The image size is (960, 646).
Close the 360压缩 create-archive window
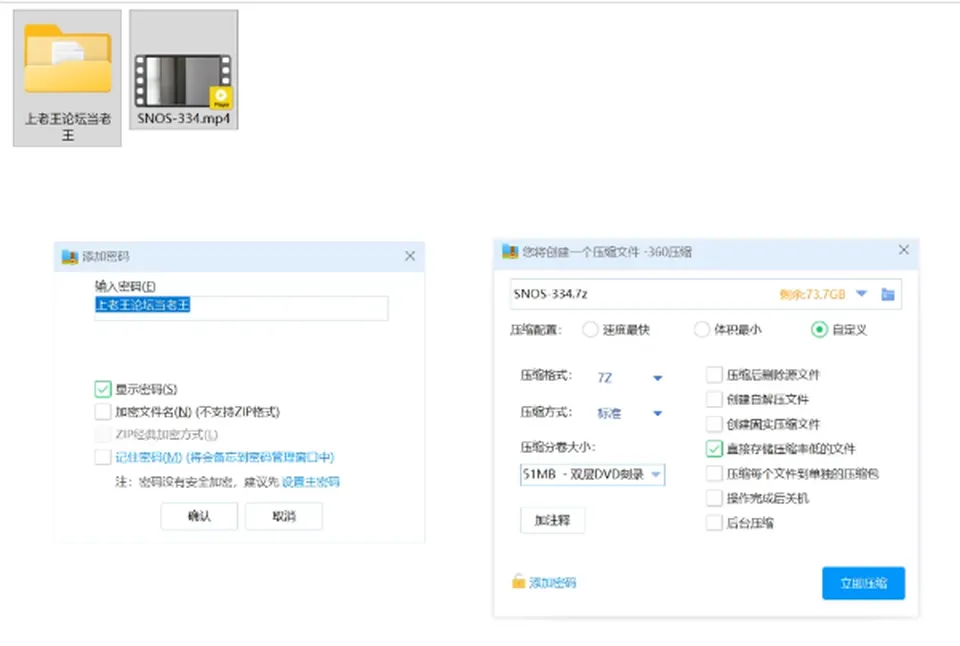tap(904, 250)
